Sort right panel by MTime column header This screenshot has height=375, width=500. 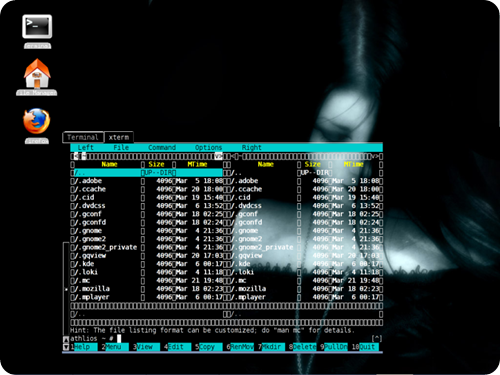pyautogui.click(x=353, y=164)
